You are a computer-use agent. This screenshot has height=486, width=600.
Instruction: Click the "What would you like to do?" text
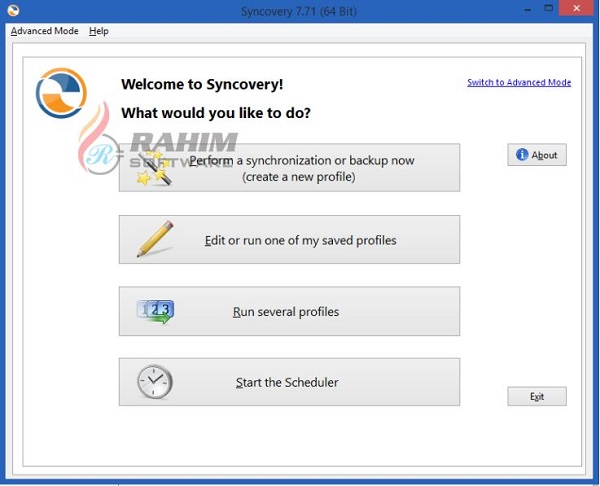tap(216, 113)
